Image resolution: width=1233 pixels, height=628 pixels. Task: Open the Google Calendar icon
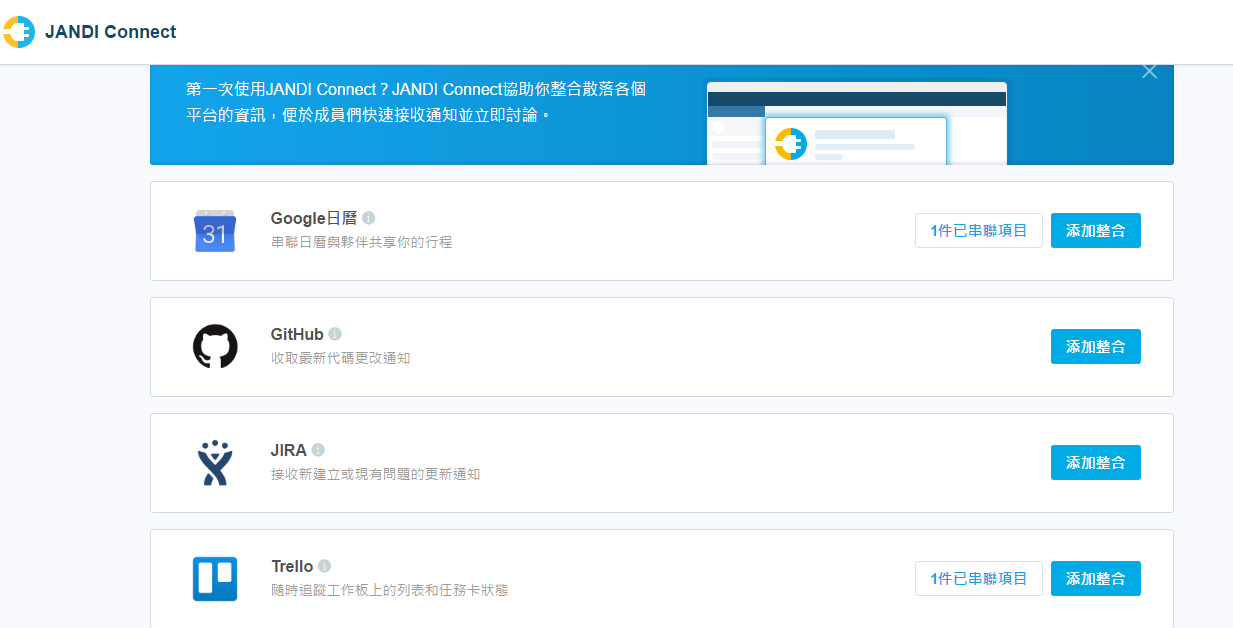click(x=215, y=231)
